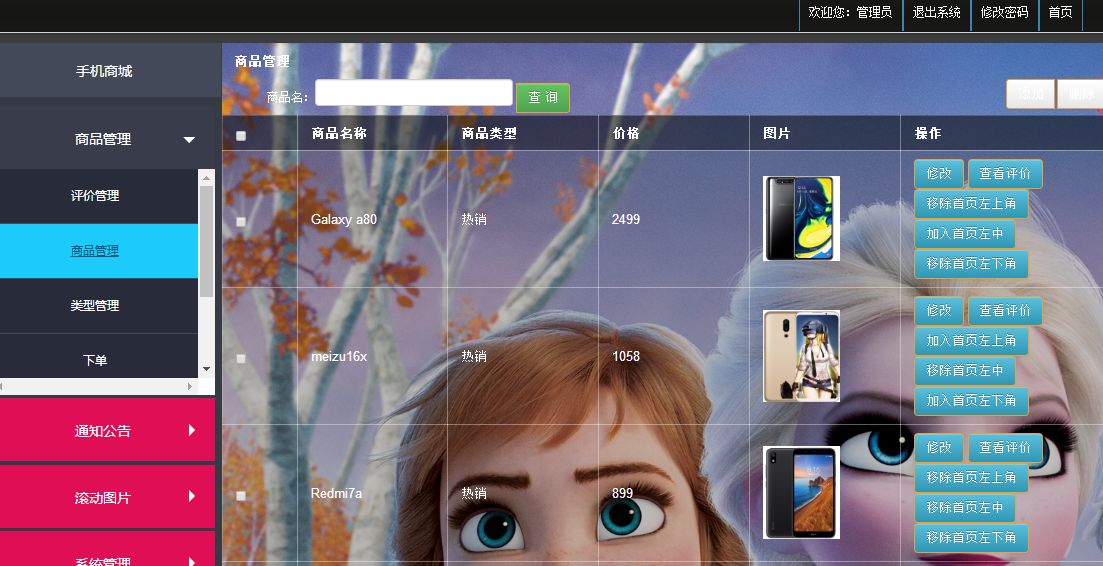
Task: Click 移除首页左上角 for Redmi7a
Action: click(x=971, y=478)
